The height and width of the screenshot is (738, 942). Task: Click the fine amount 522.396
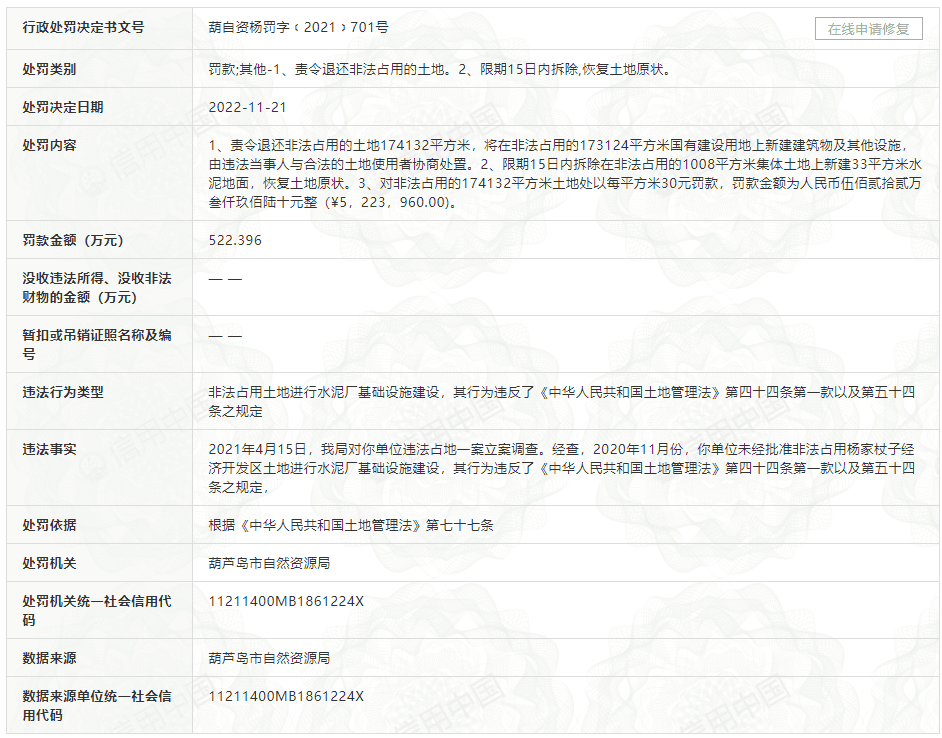click(x=236, y=241)
